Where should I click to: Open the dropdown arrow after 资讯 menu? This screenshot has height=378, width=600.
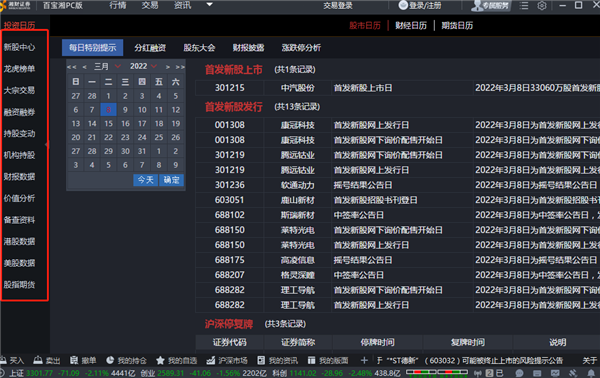209,5
